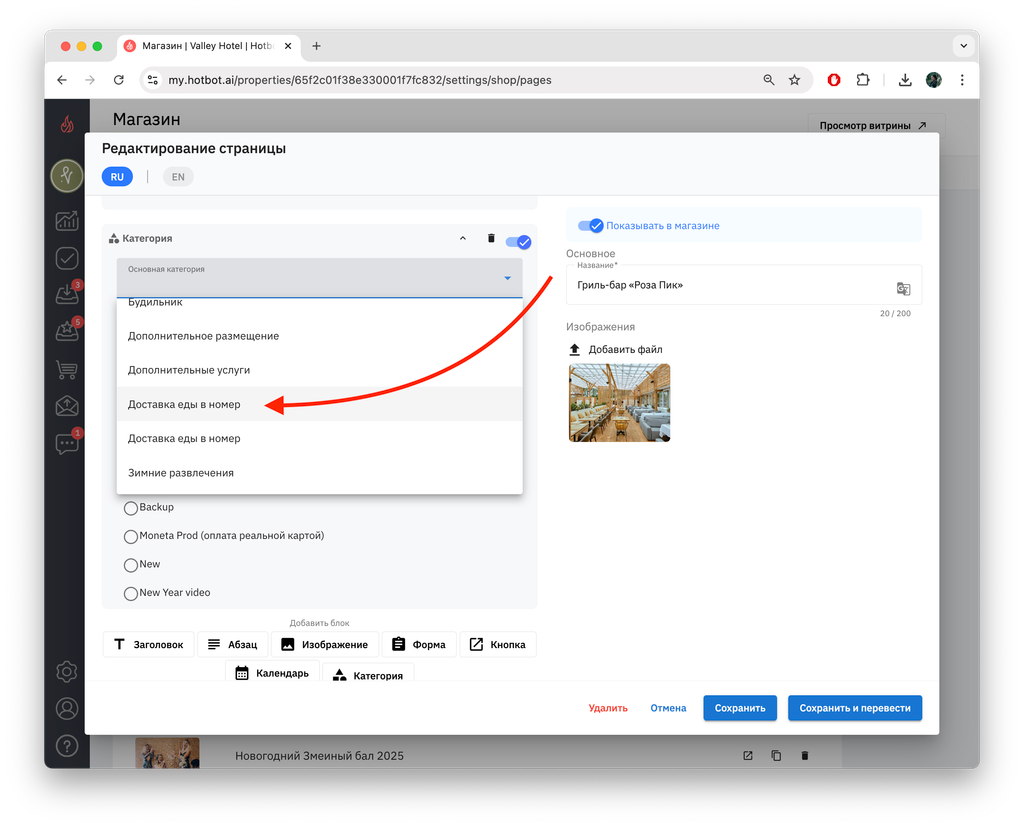Delete the Новогодний Змеиный бал 2025 row
Viewport: 1024px width, 827px height.
(805, 756)
